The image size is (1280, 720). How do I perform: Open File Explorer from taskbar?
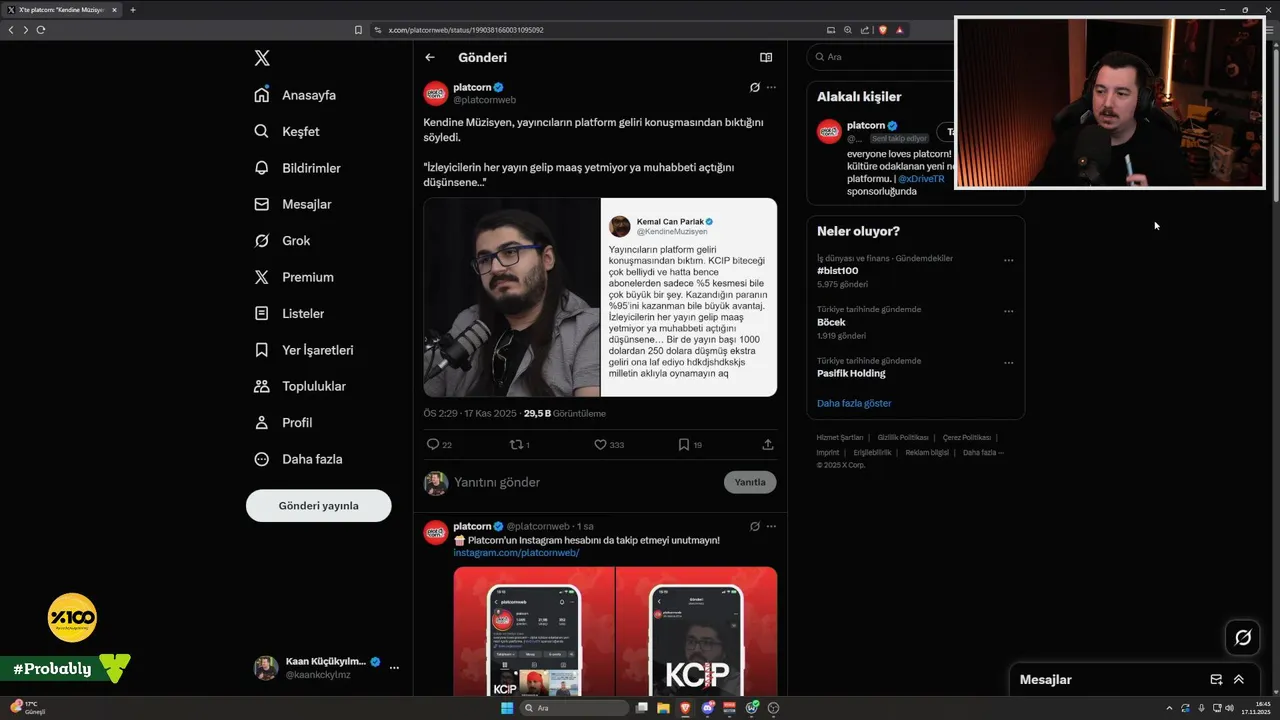pyautogui.click(x=663, y=708)
